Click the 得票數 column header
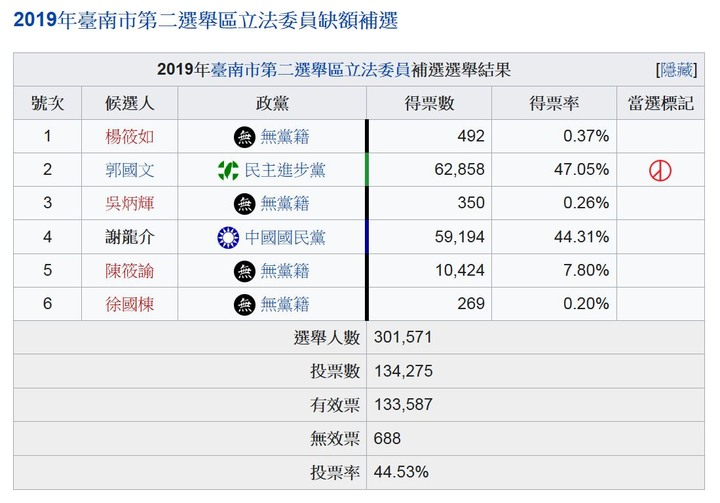Viewport: 720px width, 503px height. (430, 103)
